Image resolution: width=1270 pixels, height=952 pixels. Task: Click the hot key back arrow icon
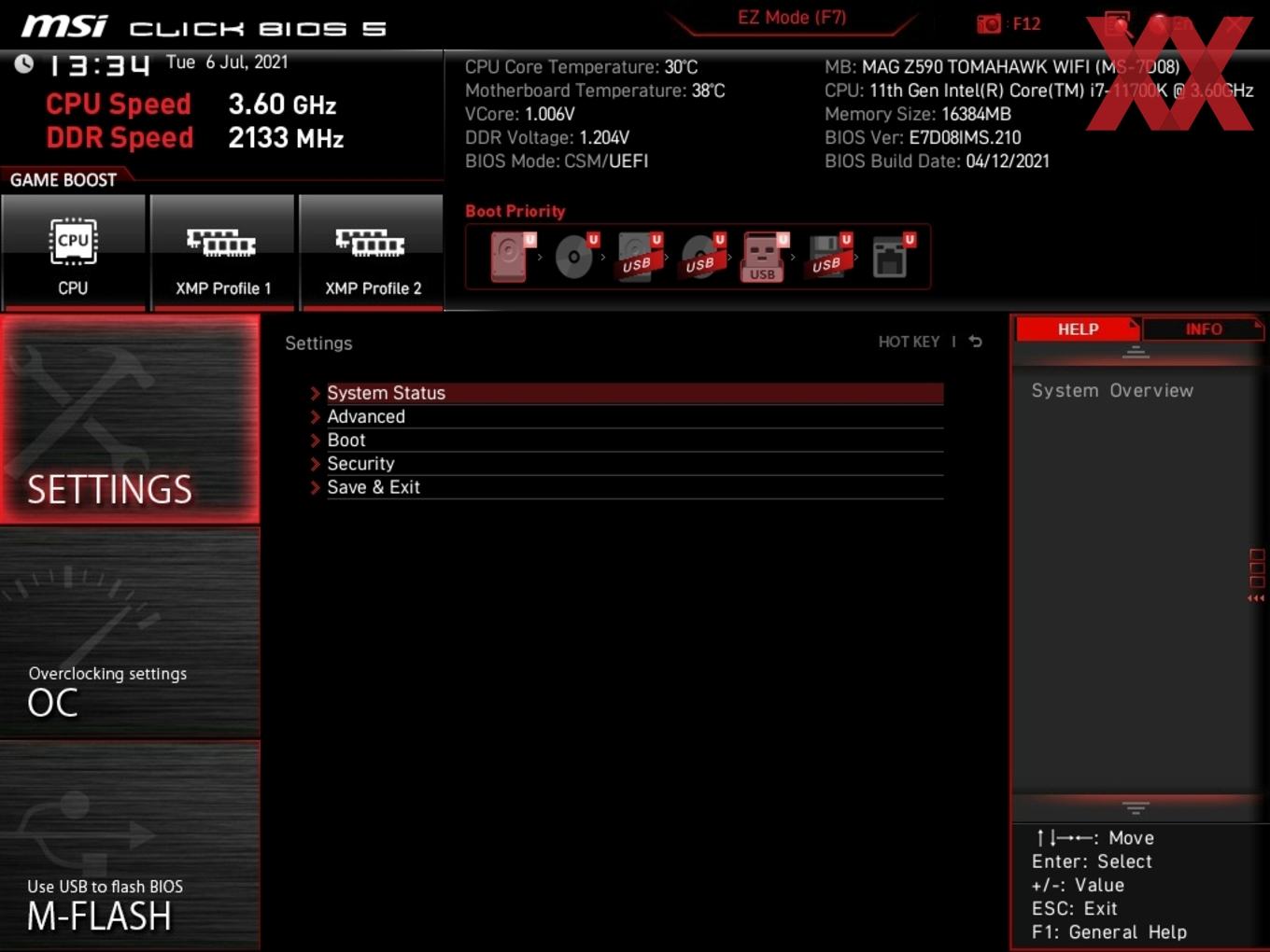point(975,342)
